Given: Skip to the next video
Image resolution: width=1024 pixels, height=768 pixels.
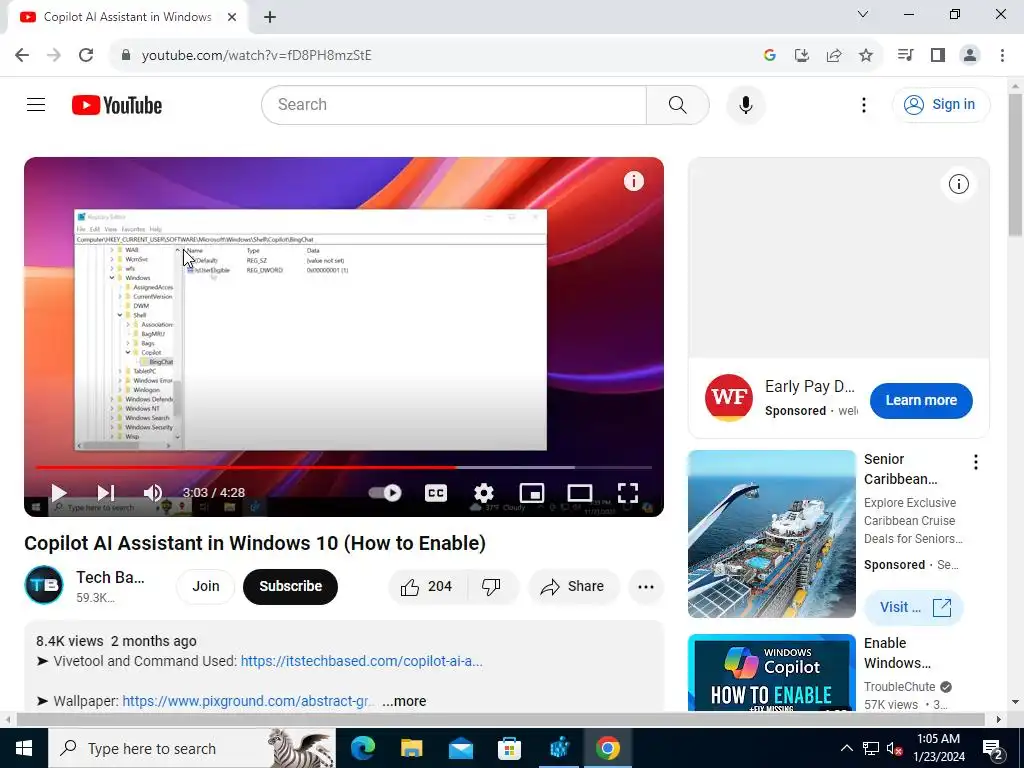Looking at the screenshot, I should 106,492.
